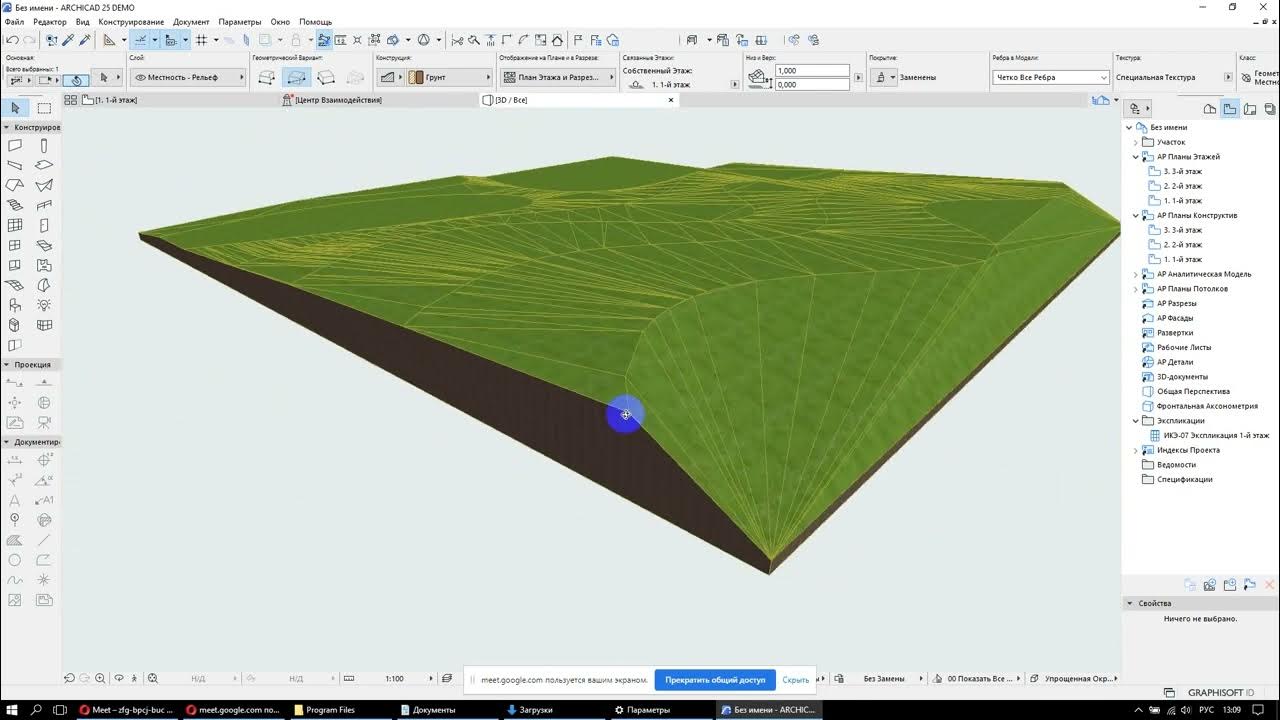Toggle the guide lines button
Viewport: 1280px width, 720px height.
click(141, 40)
